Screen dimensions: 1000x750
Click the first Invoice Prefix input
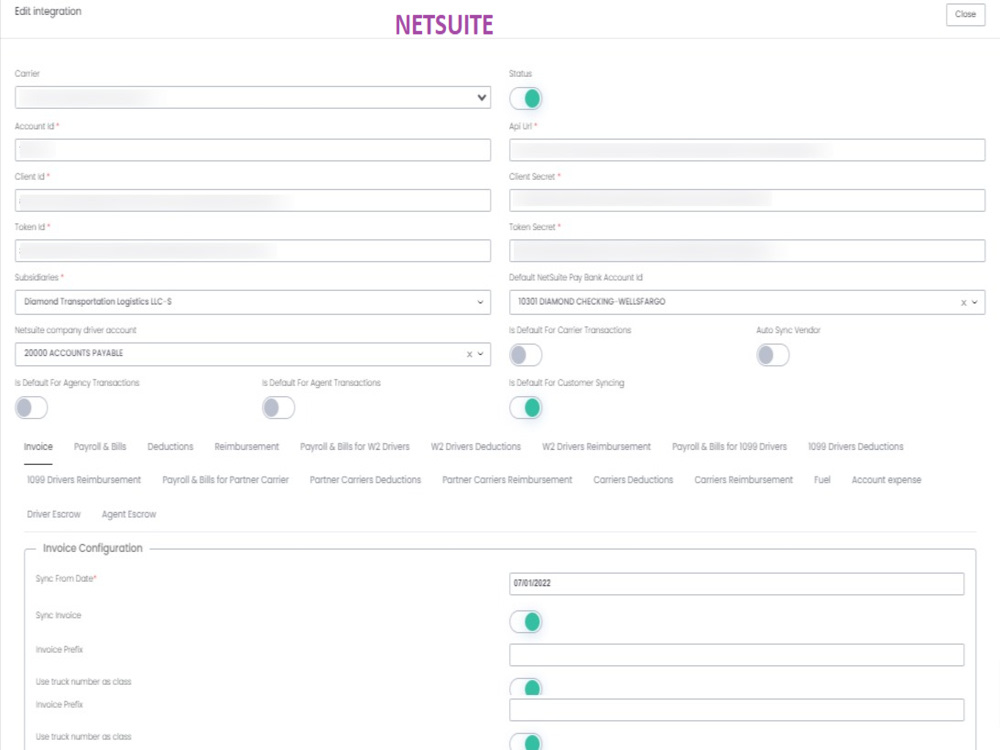(737, 655)
